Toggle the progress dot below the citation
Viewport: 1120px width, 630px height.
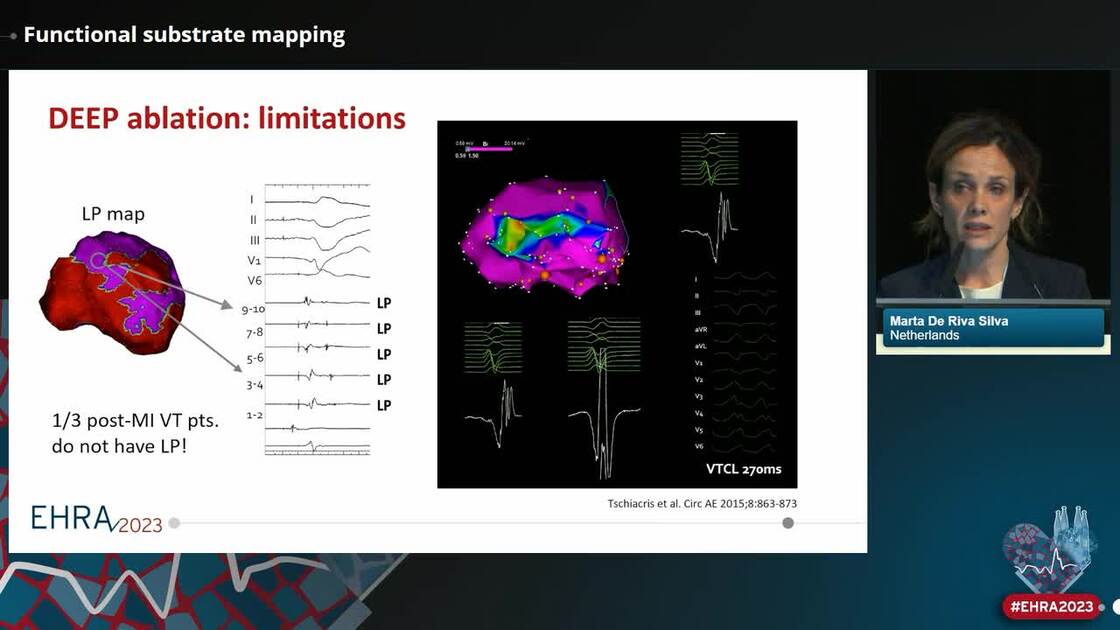(x=787, y=521)
